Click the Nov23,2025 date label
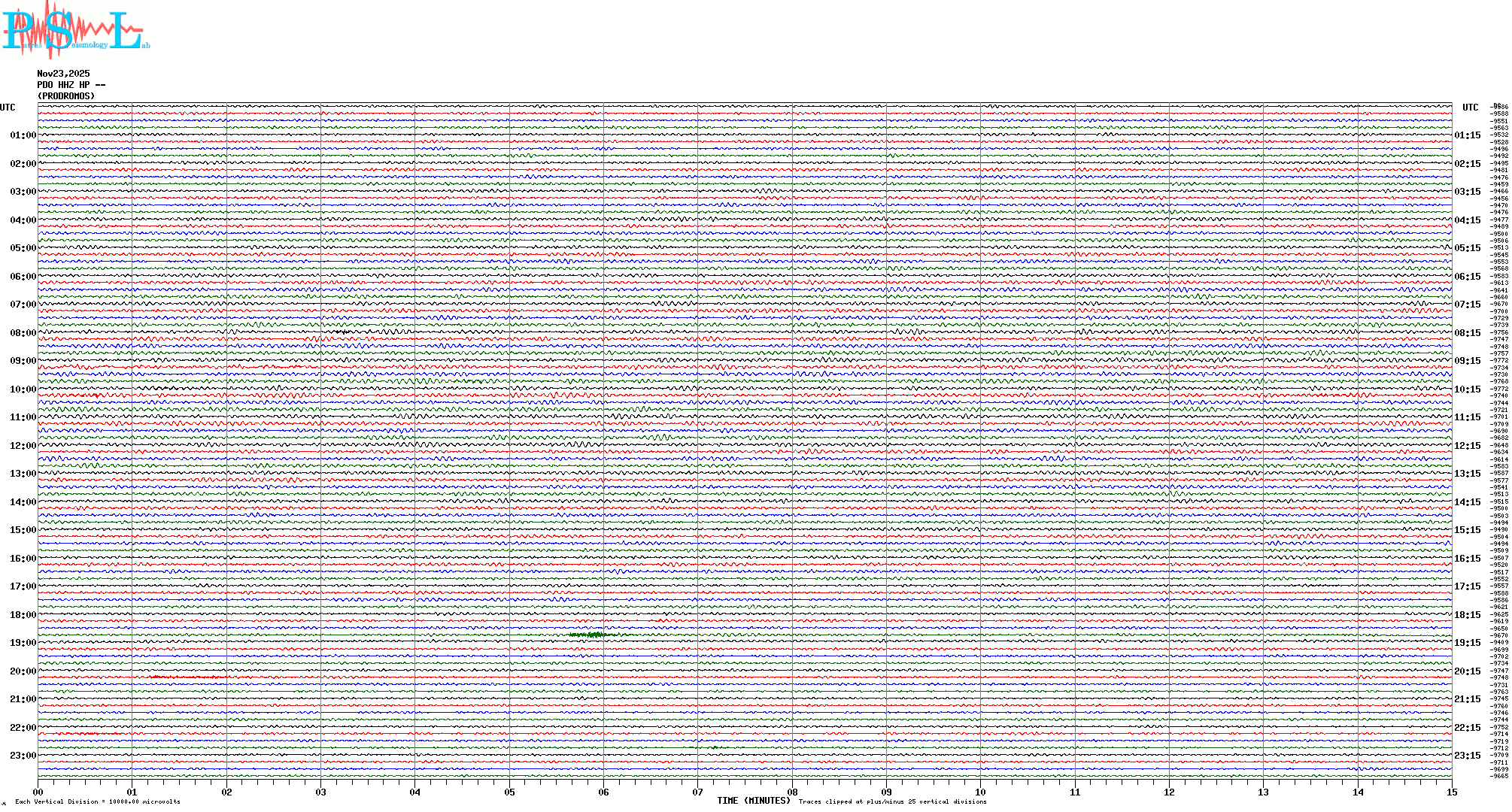This screenshot has height=812, width=1512. [x=63, y=74]
